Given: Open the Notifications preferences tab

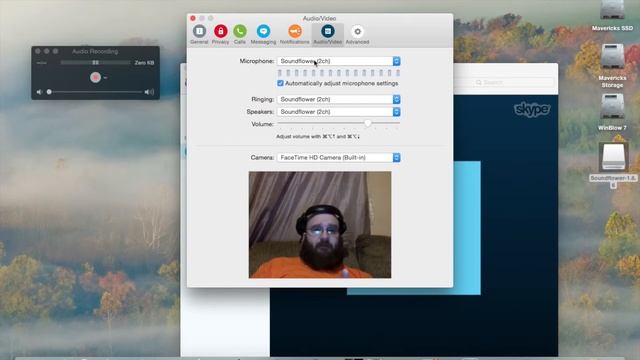Looking at the screenshot, I should tap(295, 34).
